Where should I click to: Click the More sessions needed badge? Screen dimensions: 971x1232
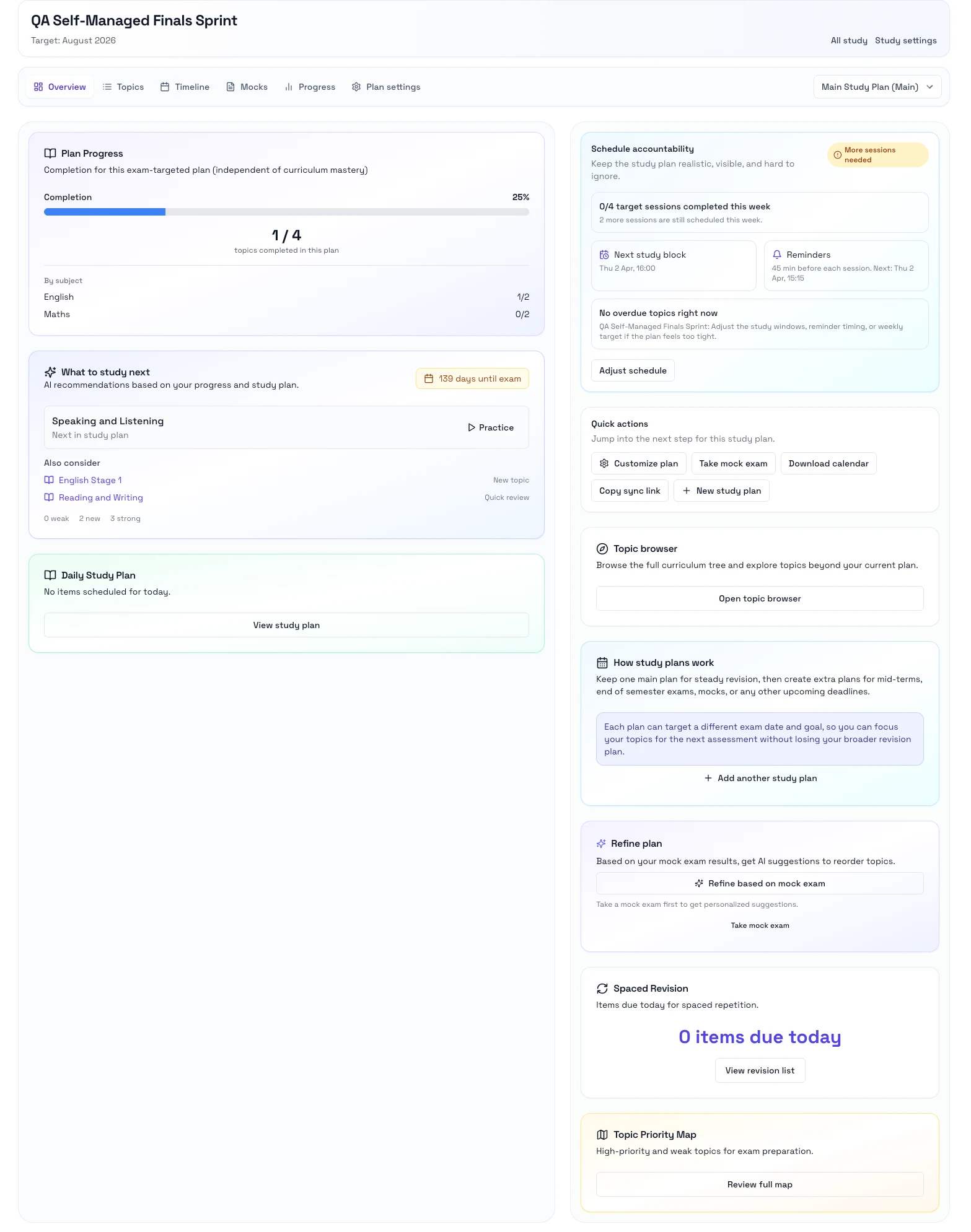click(x=877, y=155)
